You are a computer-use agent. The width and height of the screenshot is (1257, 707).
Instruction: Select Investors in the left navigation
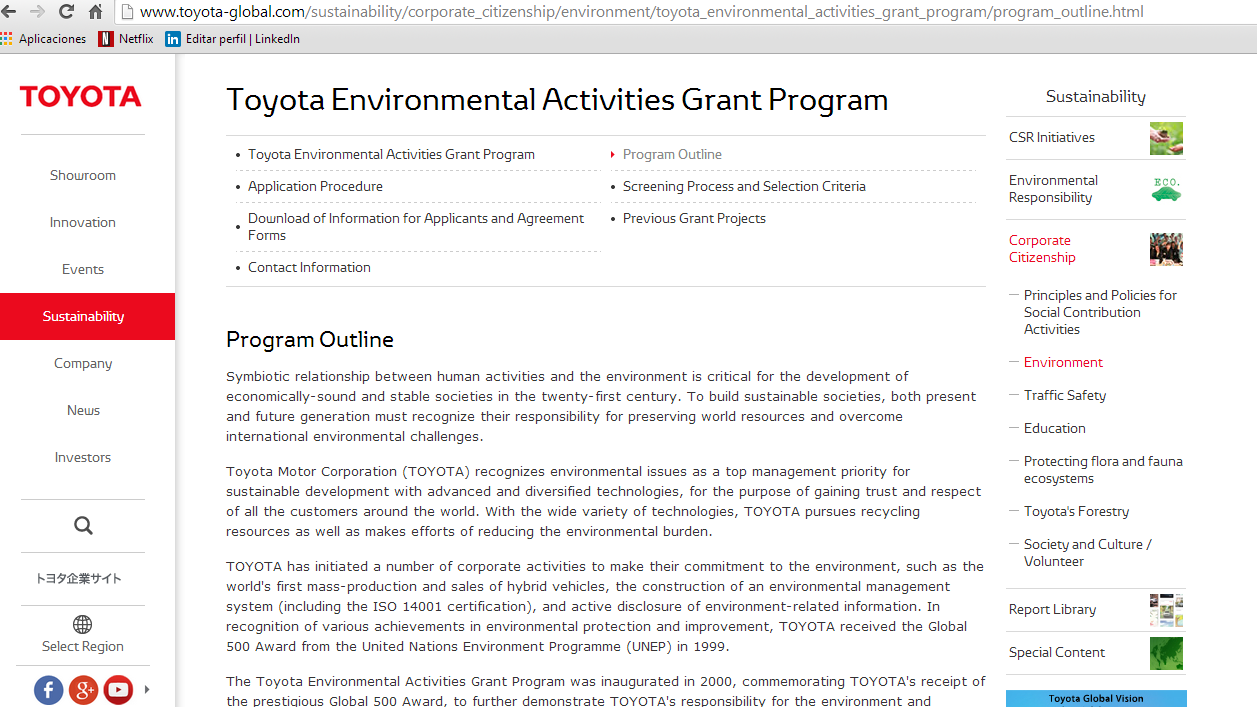[x=83, y=457]
